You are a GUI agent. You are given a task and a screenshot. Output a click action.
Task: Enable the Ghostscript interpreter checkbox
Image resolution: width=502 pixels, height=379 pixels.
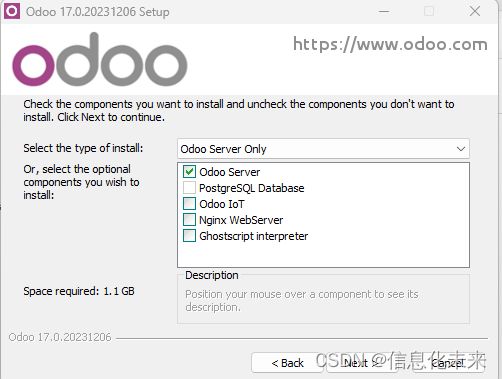pyautogui.click(x=189, y=236)
